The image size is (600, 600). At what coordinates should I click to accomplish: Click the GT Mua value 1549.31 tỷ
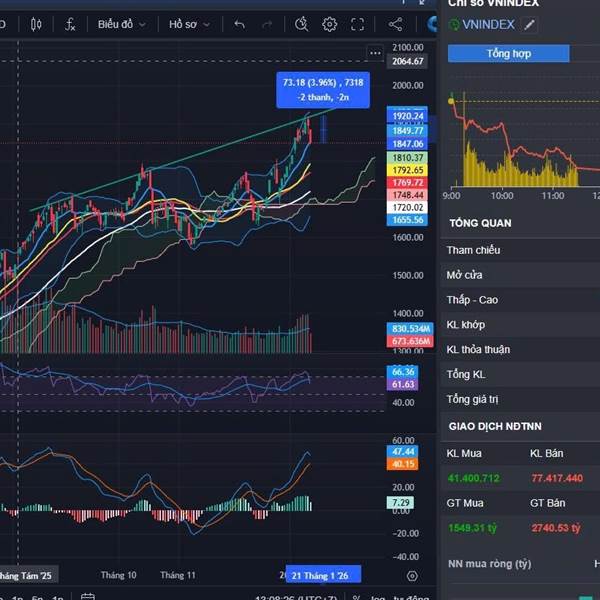click(472, 528)
